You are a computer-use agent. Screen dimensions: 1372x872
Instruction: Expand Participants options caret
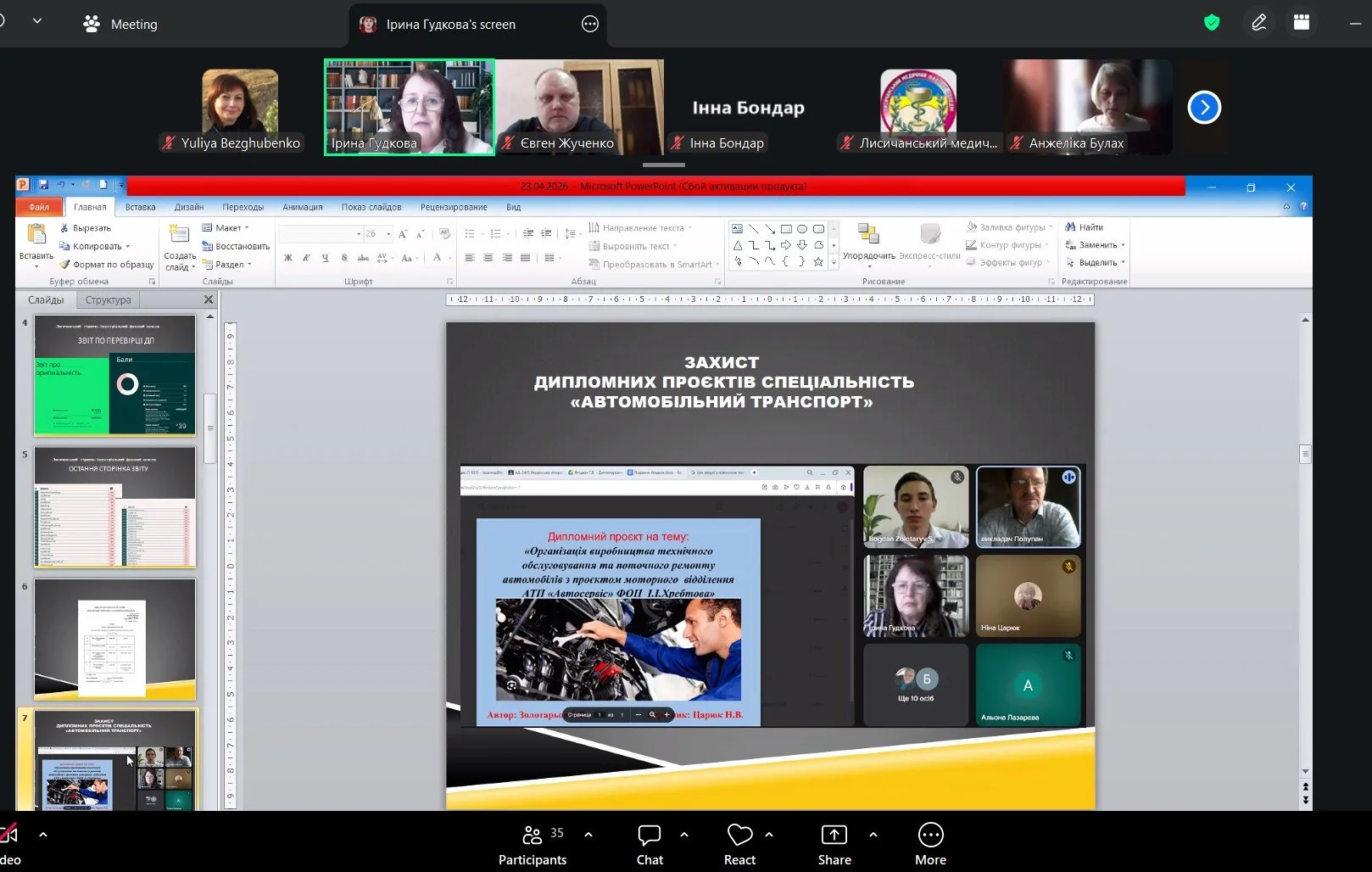click(588, 835)
